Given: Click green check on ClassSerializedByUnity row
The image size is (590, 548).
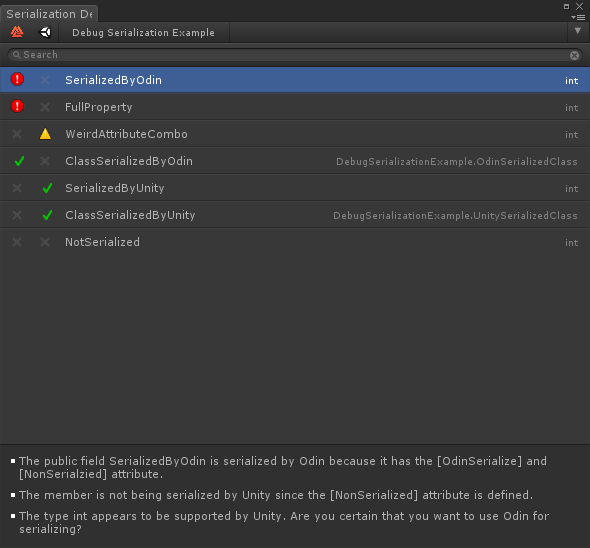Looking at the screenshot, I should [47, 215].
